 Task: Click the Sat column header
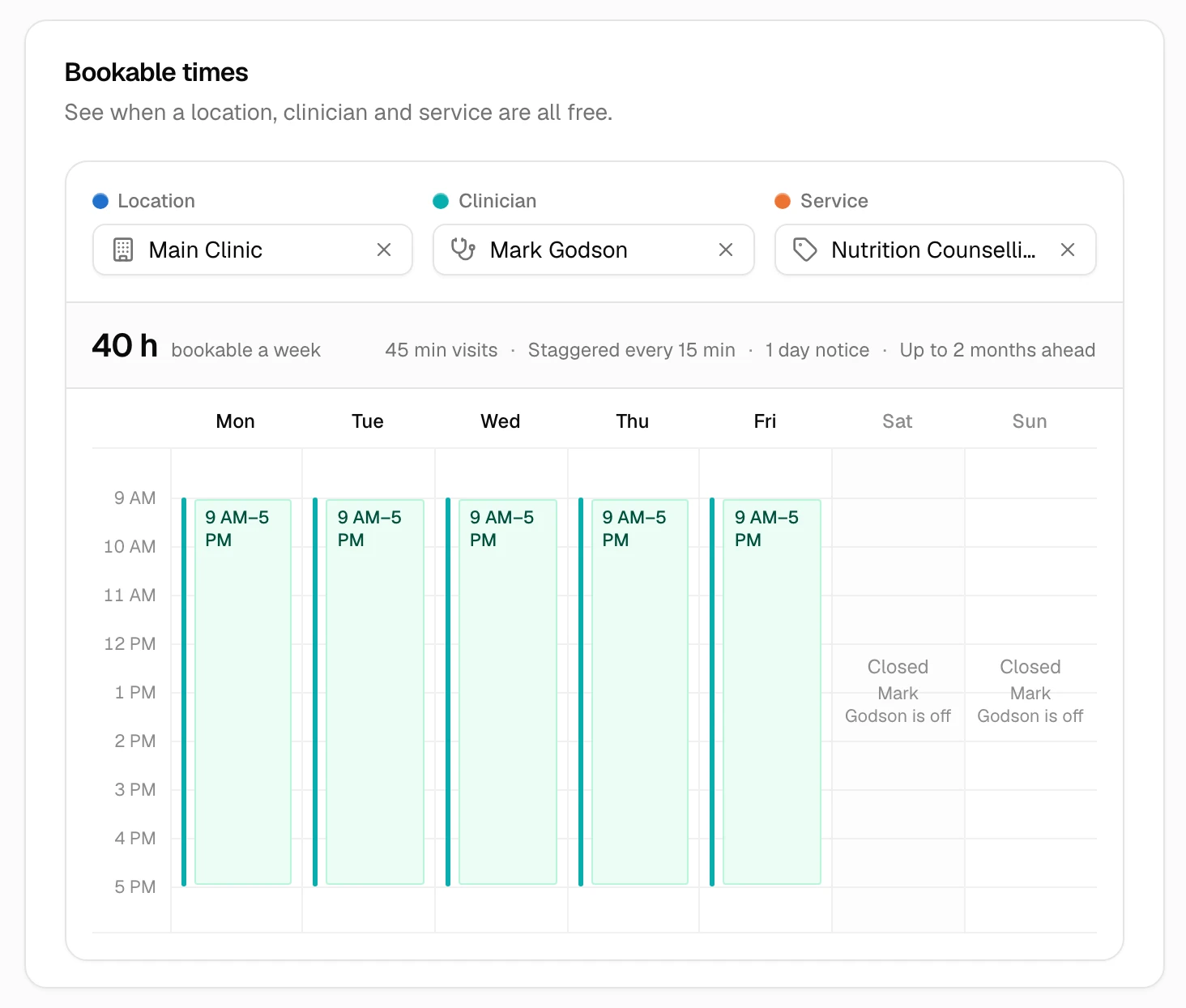pyautogui.click(x=898, y=421)
